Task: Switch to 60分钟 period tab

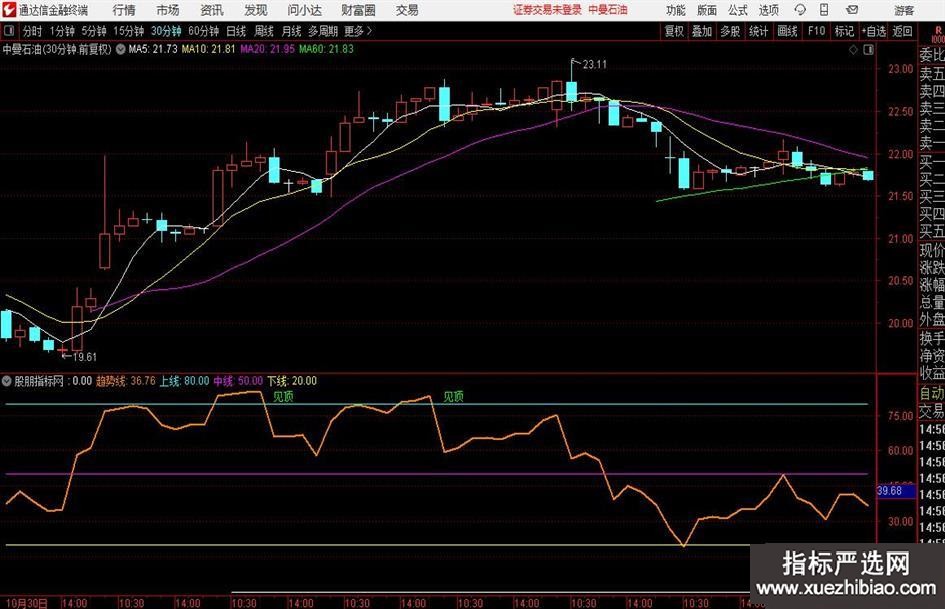Action: [204, 31]
